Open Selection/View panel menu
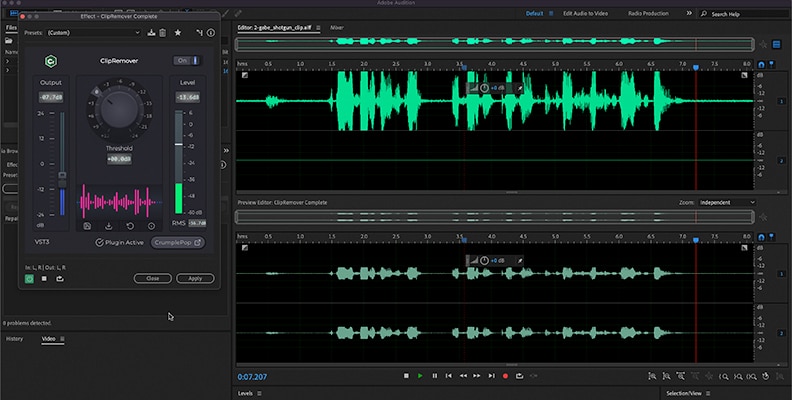 tap(708, 393)
